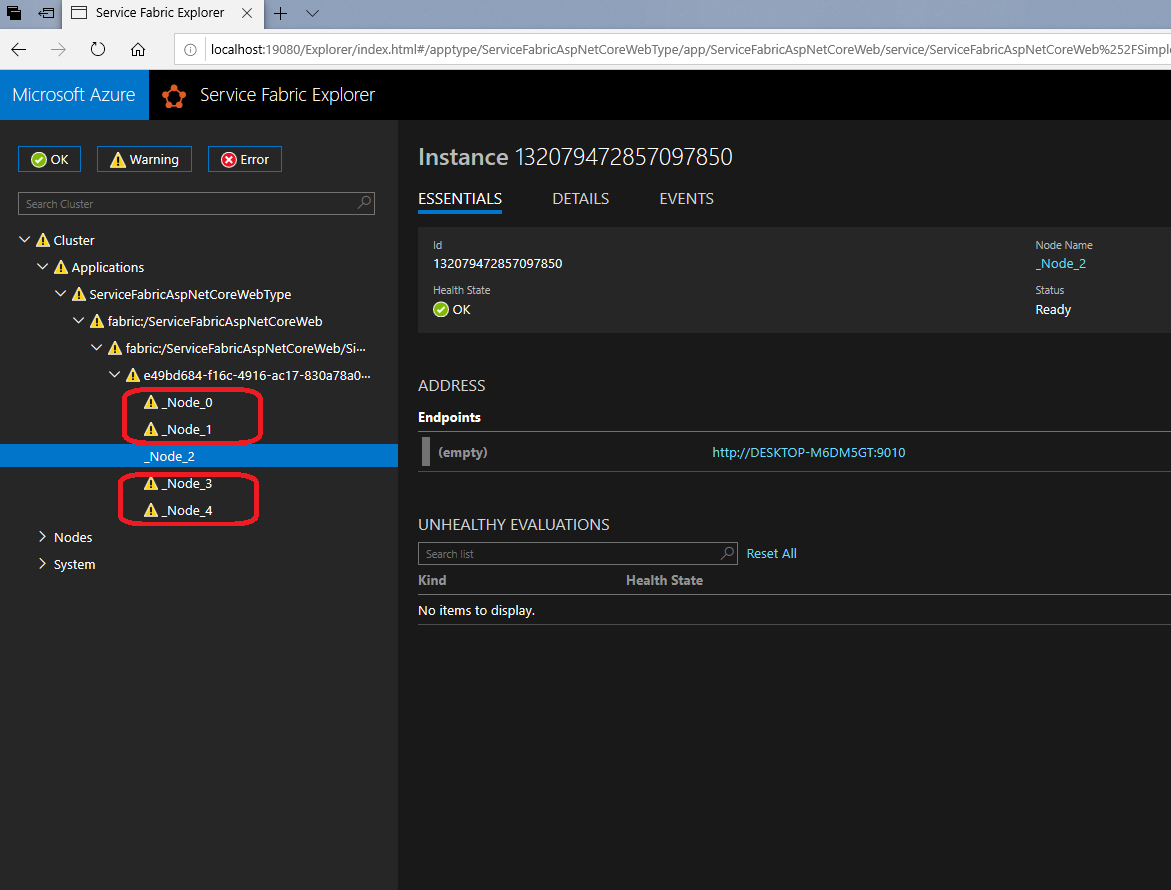Open the _Node_2 node name link
Image resolution: width=1171 pixels, height=890 pixels.
tap(1060, 264)
